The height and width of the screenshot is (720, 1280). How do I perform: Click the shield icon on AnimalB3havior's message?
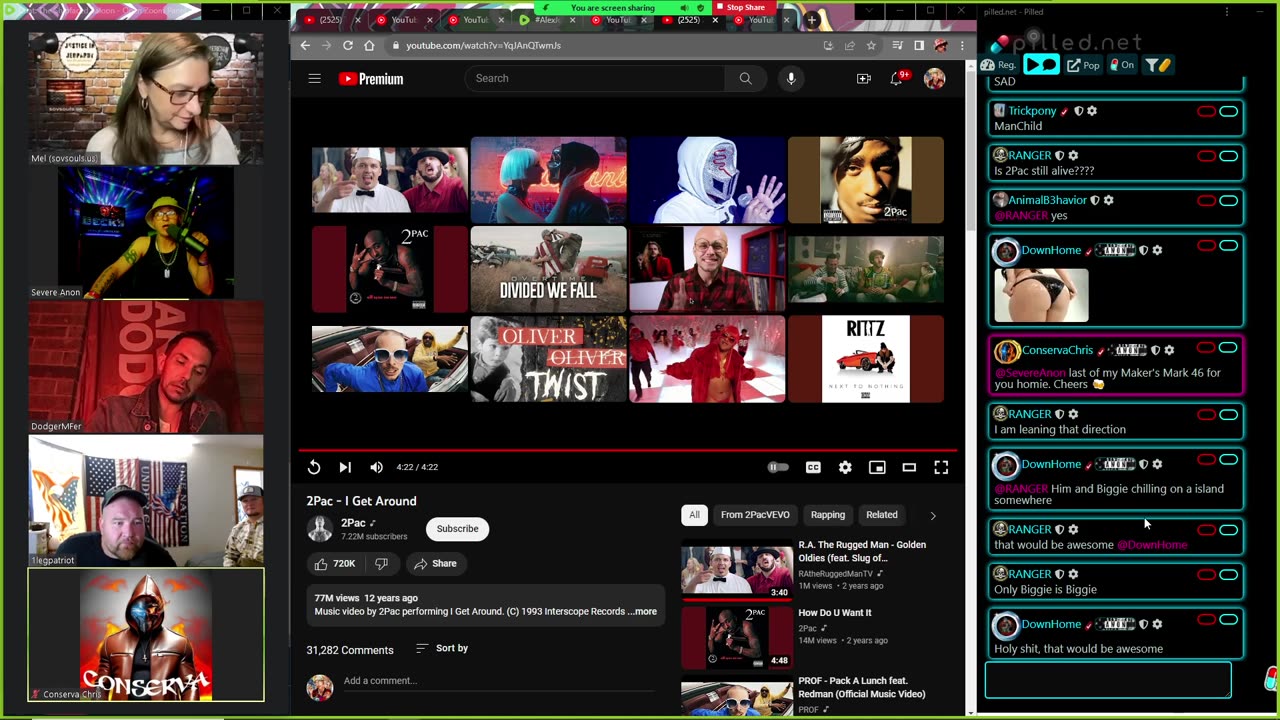[x=1094, y=200]
